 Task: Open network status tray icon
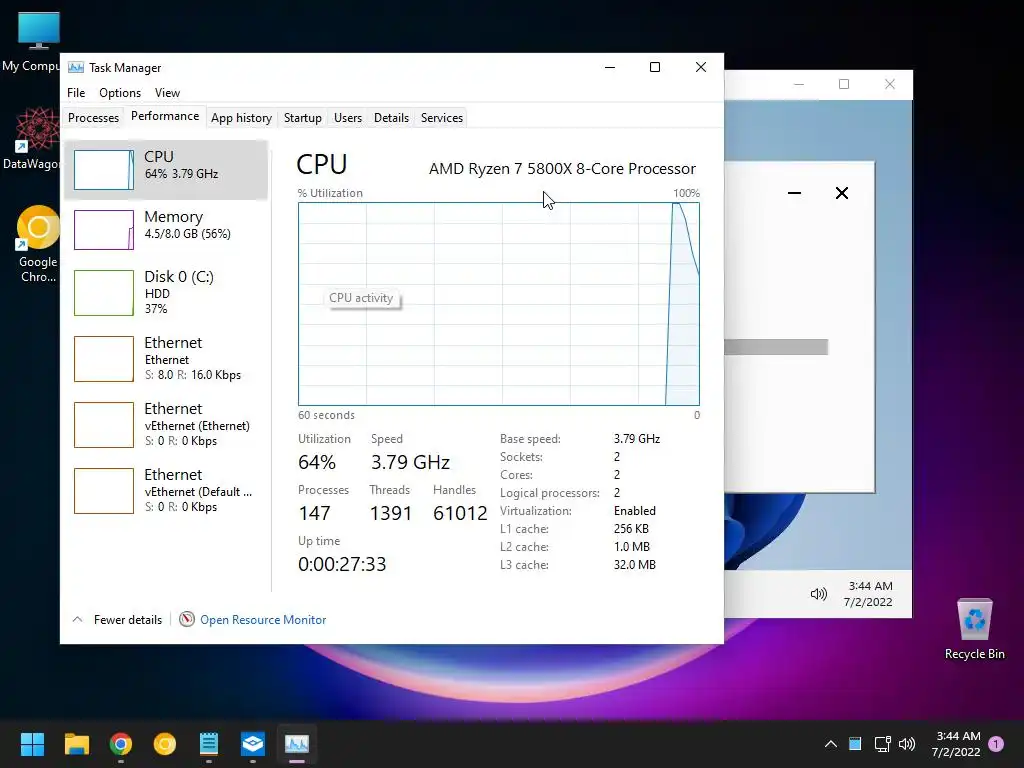pyautogui.click(x=882, y=744)
